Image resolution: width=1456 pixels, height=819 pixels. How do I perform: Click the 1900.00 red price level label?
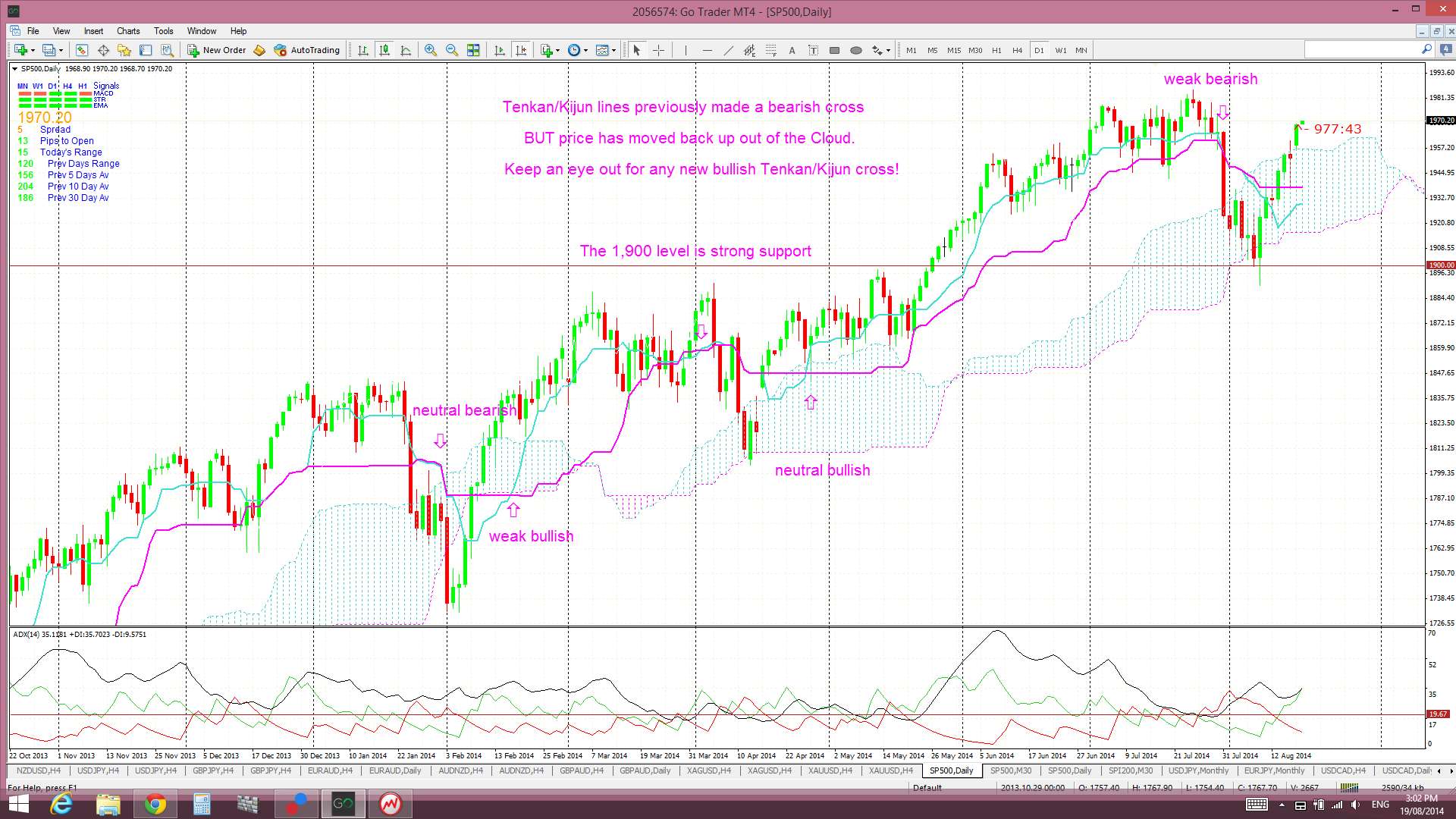pos(1441,265)
